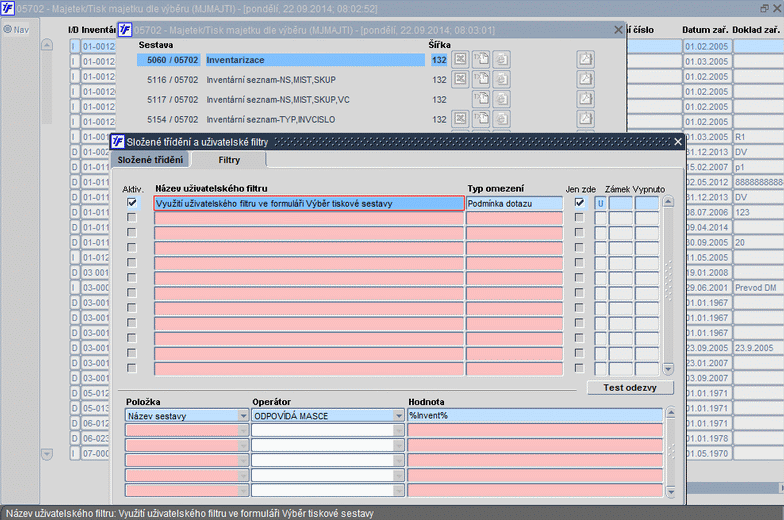Uncheck Aktiv. for the Využití uživatelského filtru row
Screen dimensions: 784x520
[132, 202]
